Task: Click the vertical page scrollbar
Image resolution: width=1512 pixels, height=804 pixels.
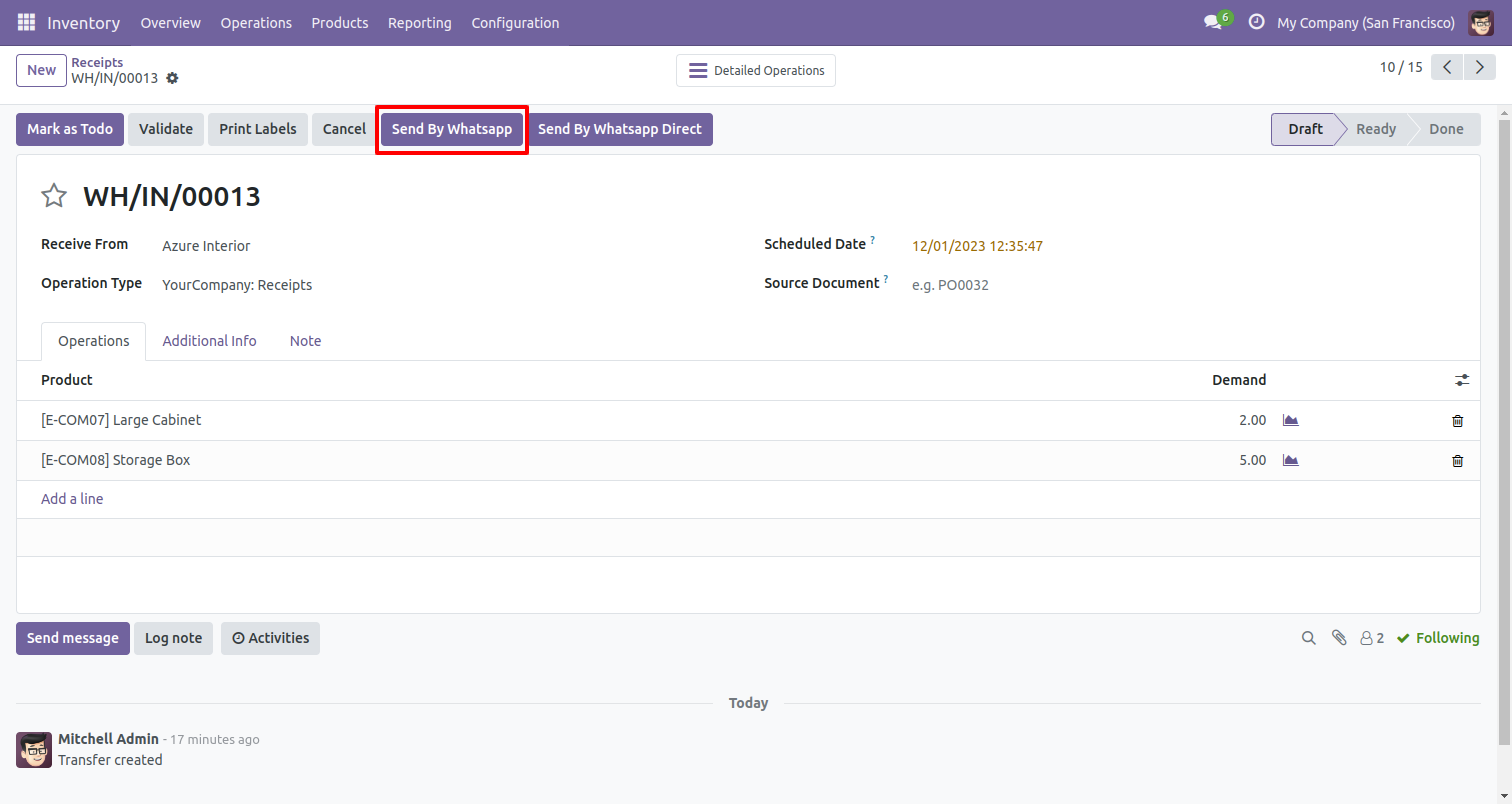Action: coord(1504,430)
